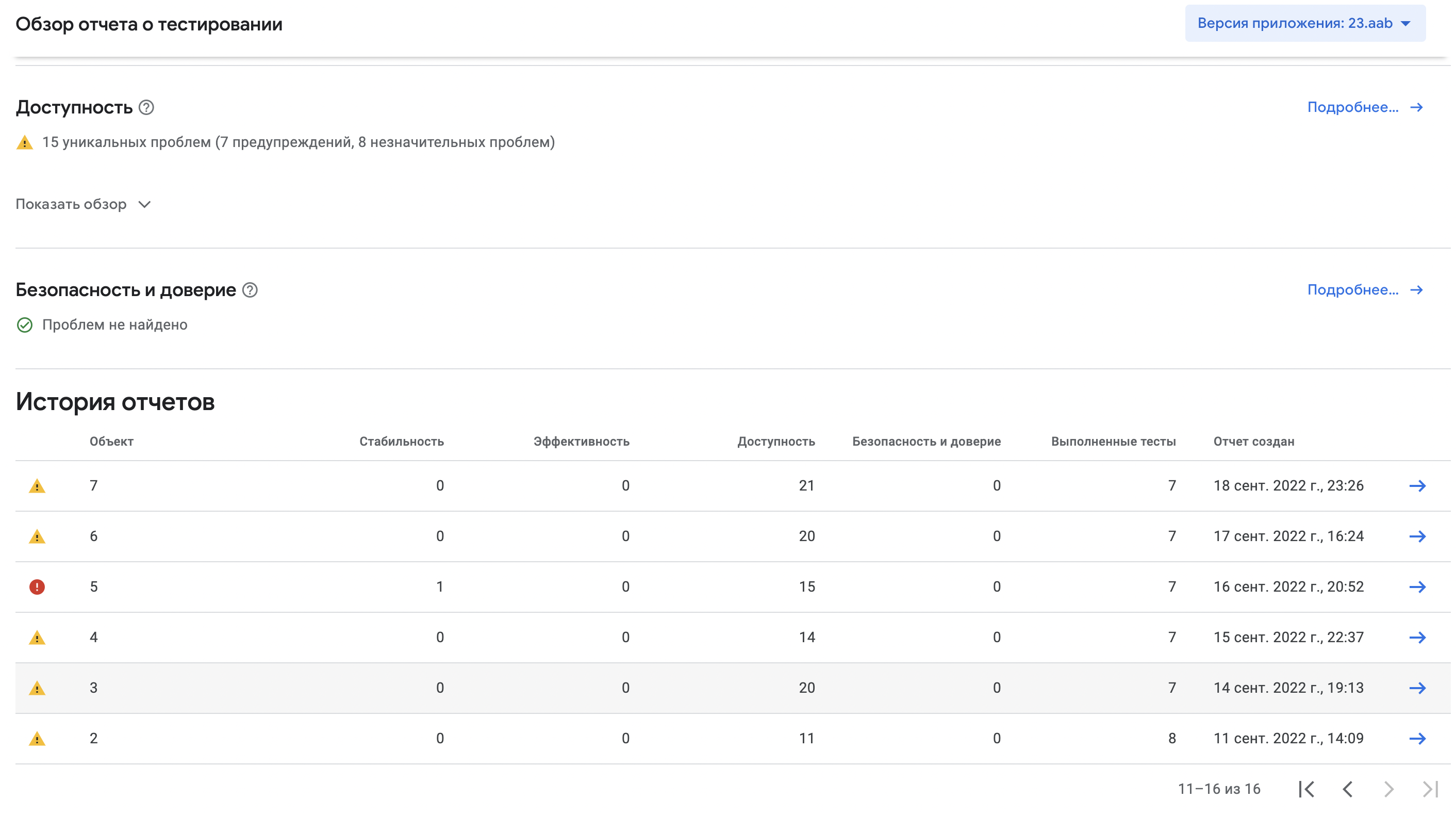Open report for object 6 via arrow
1456x815 pixels.
pyautogui.click(x=1417, y=536)
